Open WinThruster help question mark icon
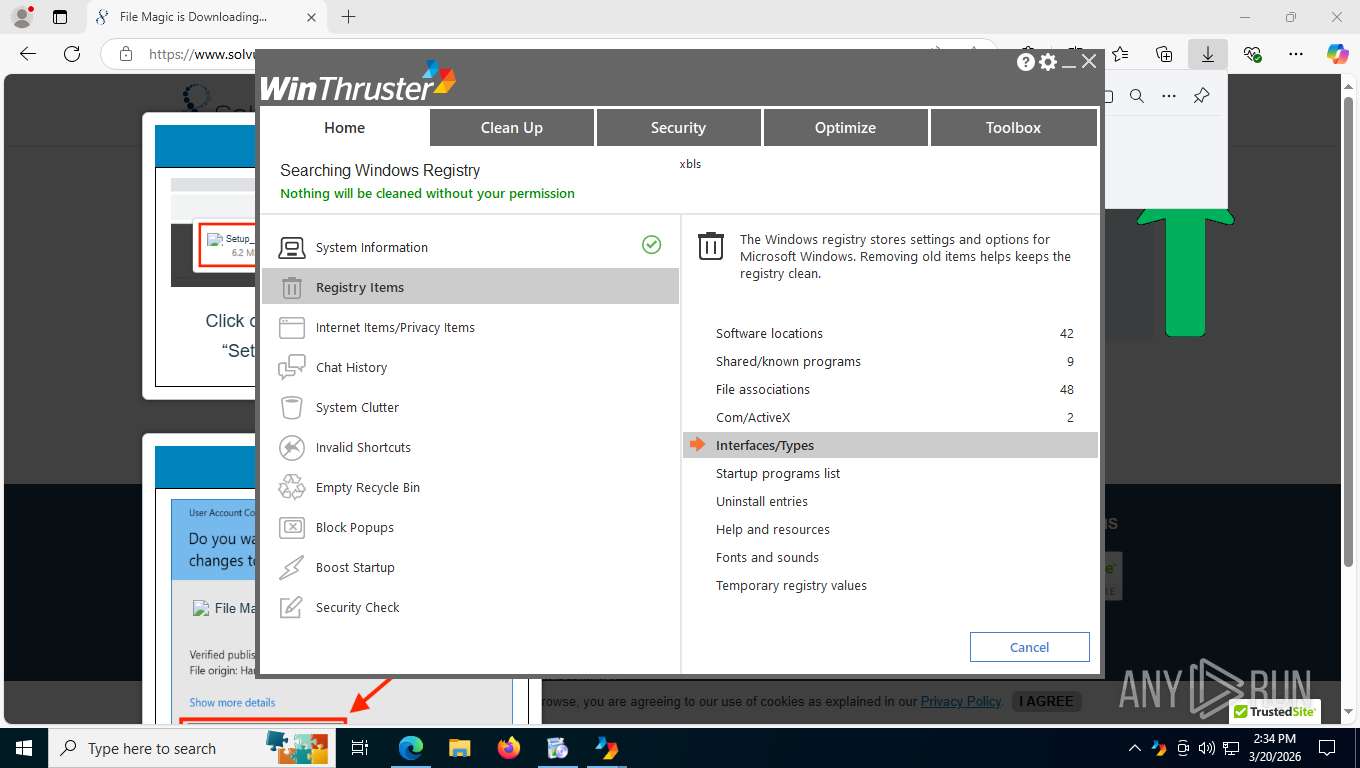The image size is (1360, 768). tap(1026, 62)
